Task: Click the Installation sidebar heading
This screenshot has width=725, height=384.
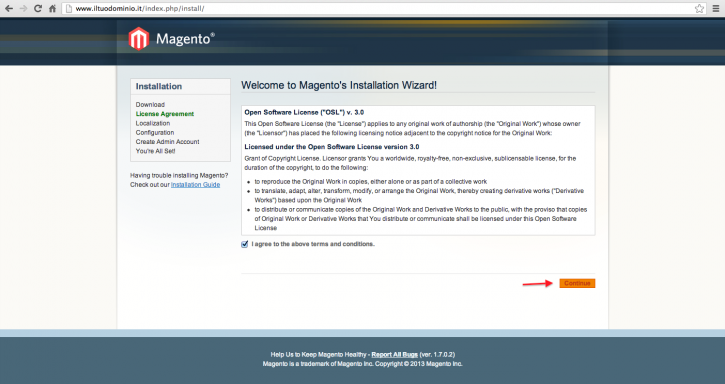Action: [159, 87]
